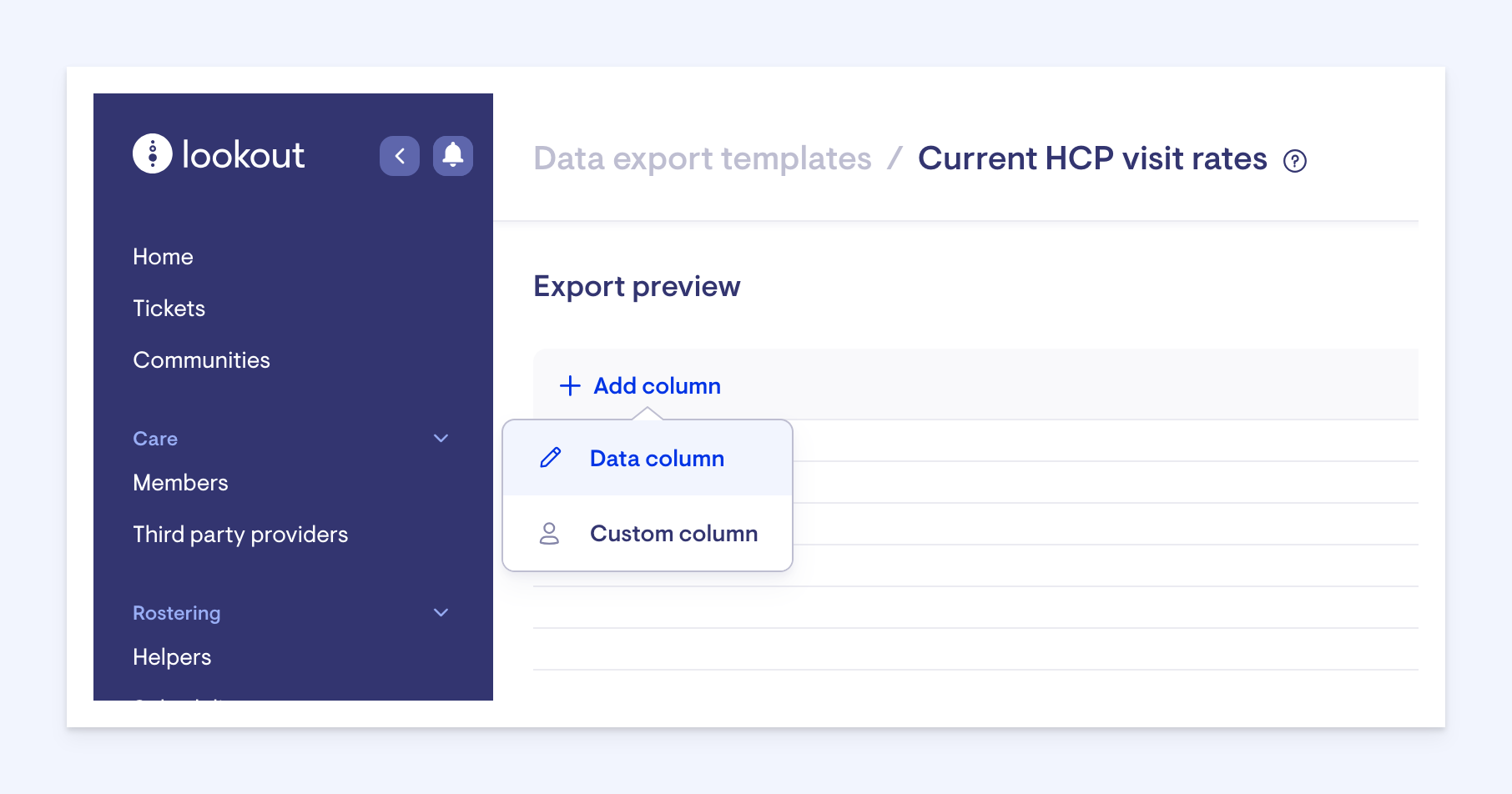
Task: Choose Custom column from the dropdown
Action: [x=648, y=533]
